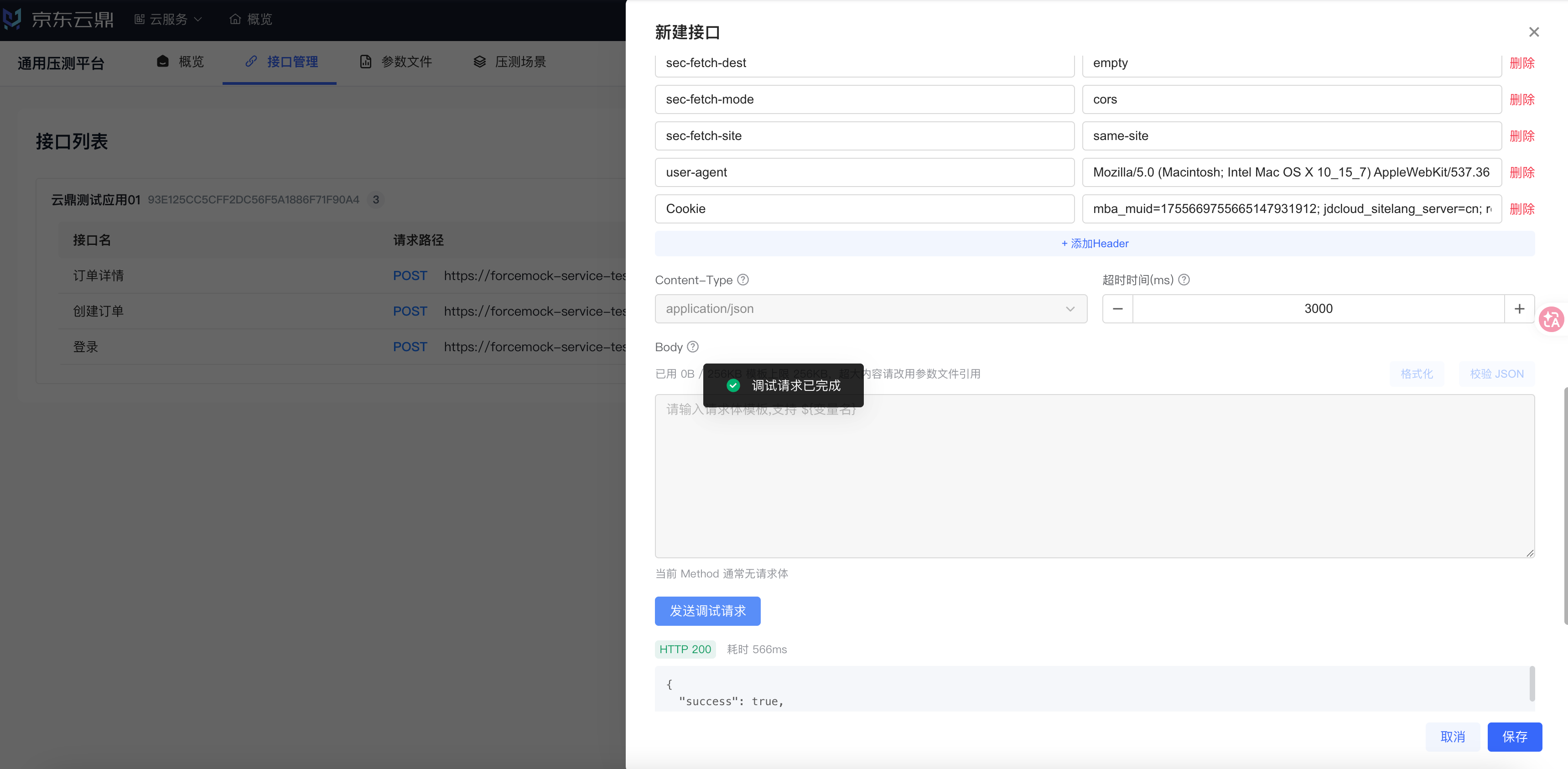Viewport: 1568px width, 769px height.
Task: Show 超时时间 help tooltip icon
Action: tap(1184, 280)
